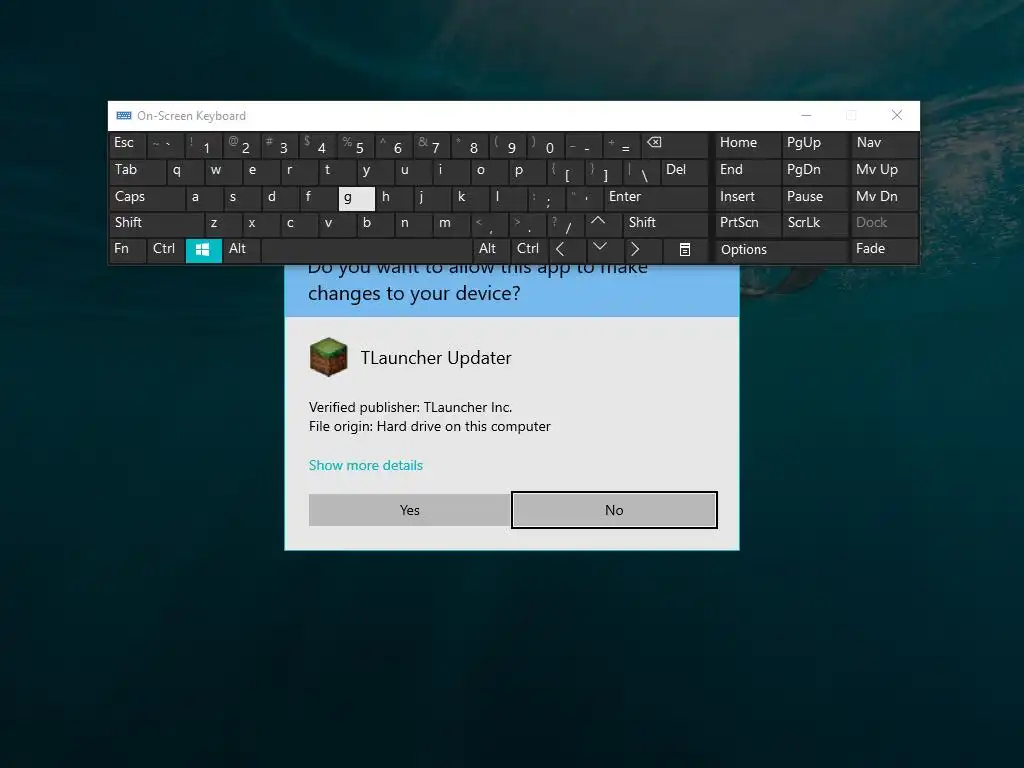
Task: Tap the Del key
Action: pos(684,171)
